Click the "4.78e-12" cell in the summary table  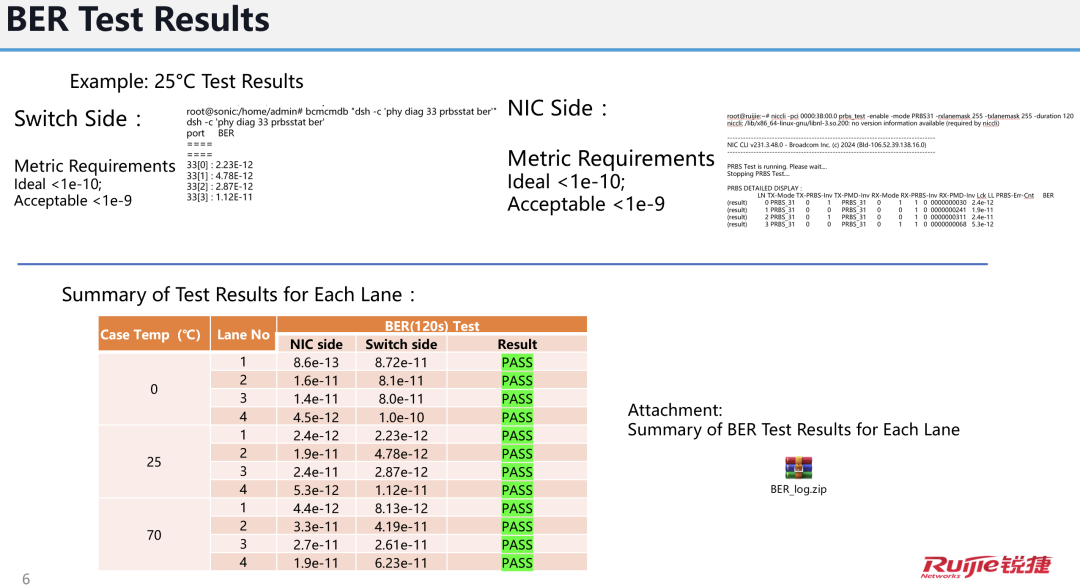pos(402,454)
